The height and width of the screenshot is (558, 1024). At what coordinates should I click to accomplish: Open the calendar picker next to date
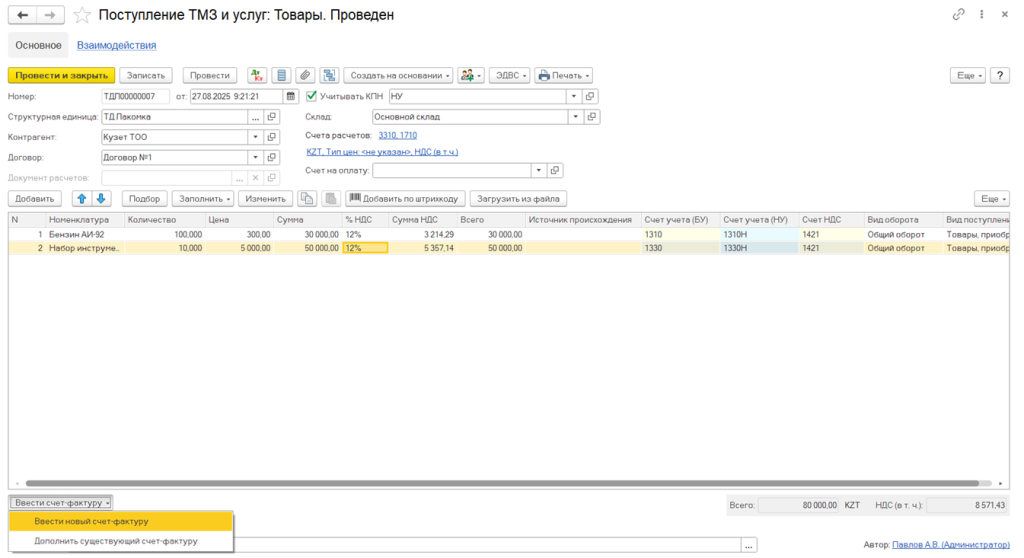tap(291, 96)
